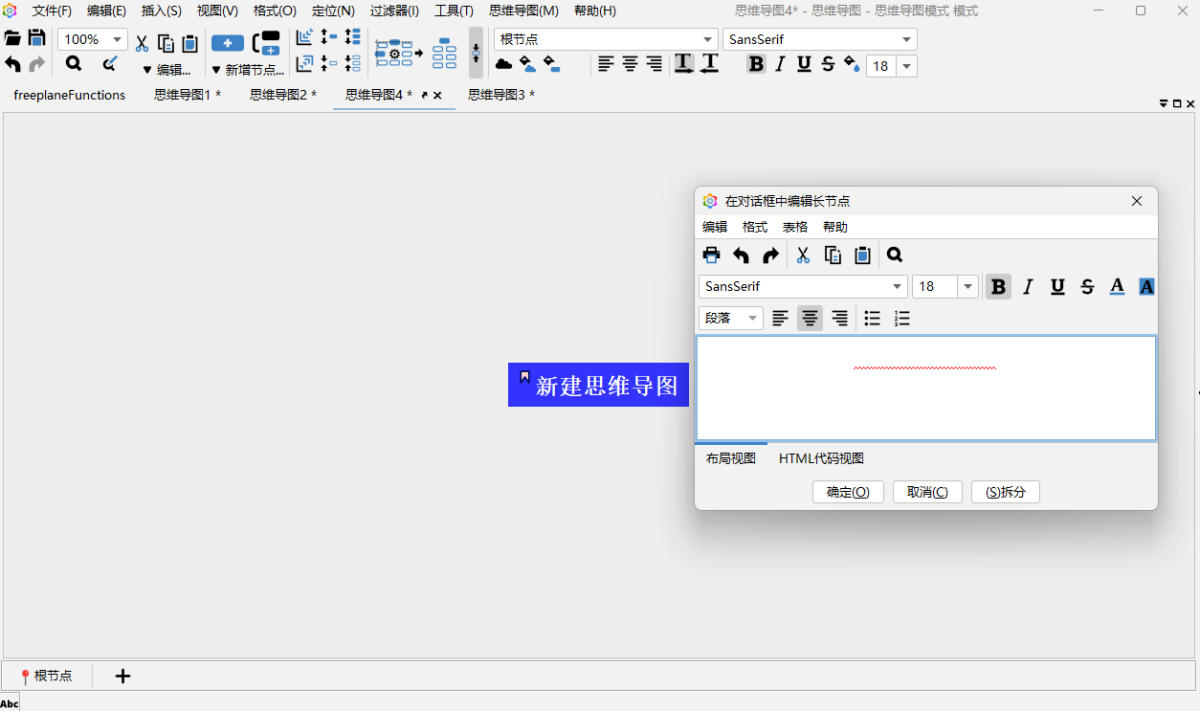Expand the 100% zoom dropdown

point(118,40)
